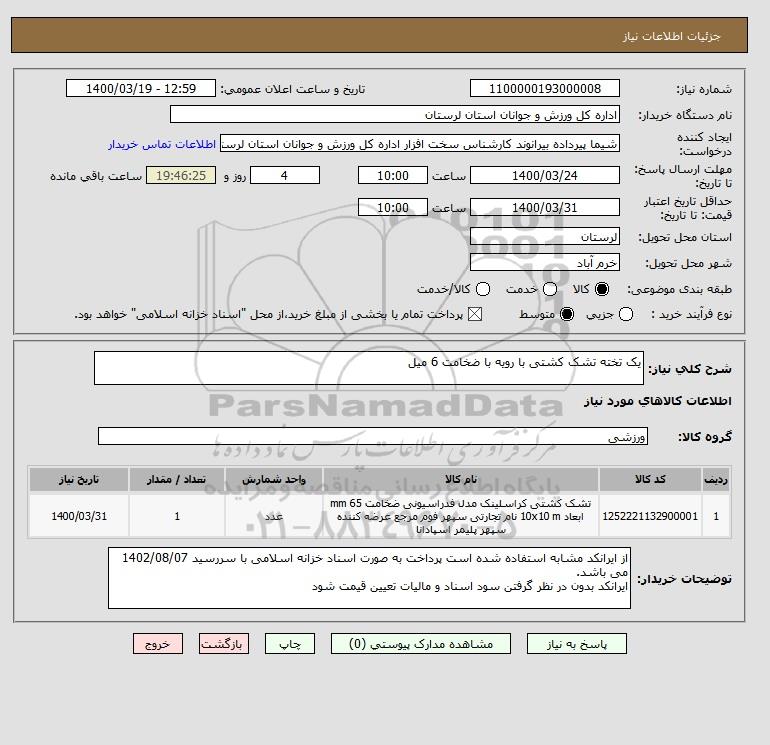Click the اطلاعات کالاهای مورد نیاز heading
Screen dimensions: 770x745
pos(658,401)
